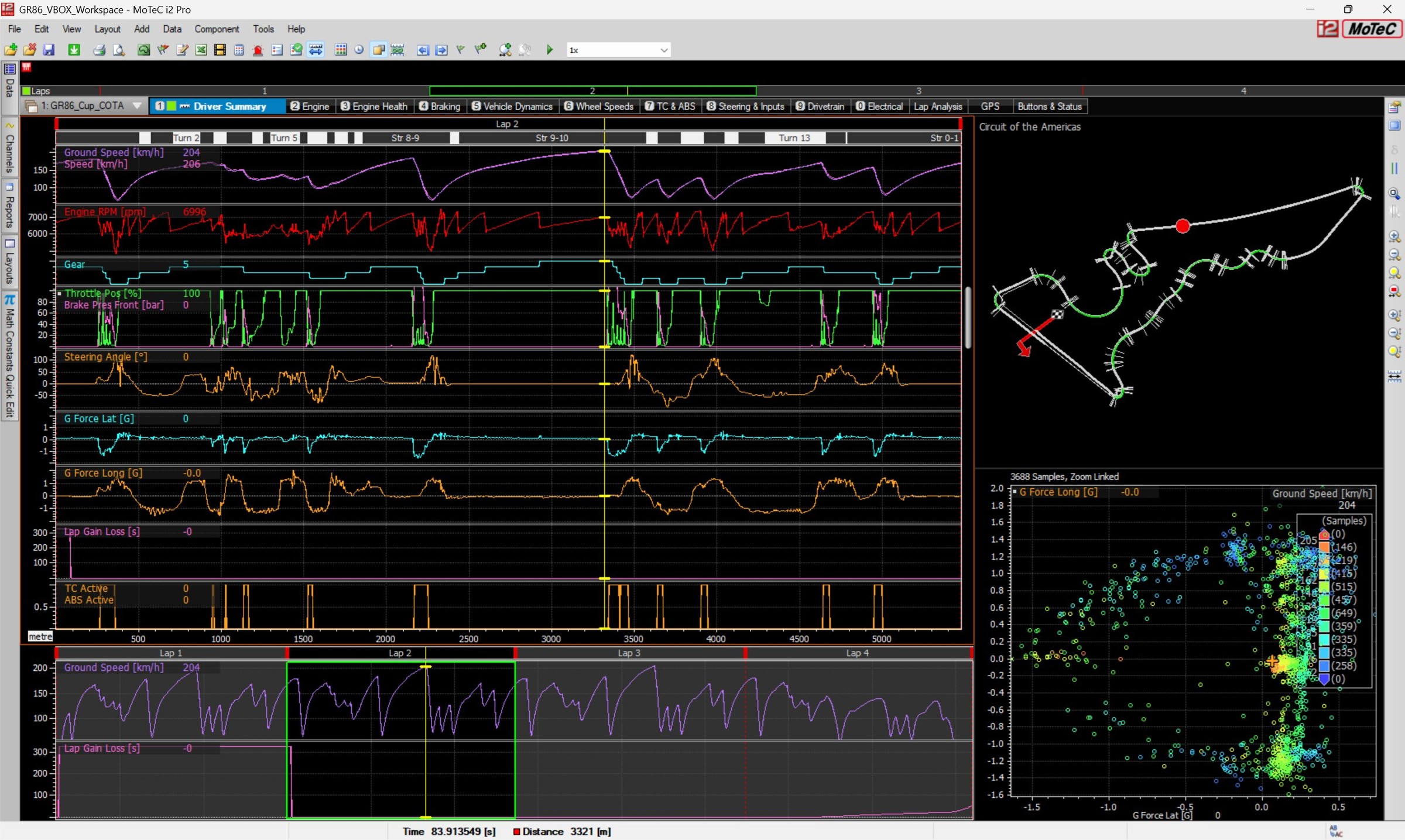Expand the Reports side panel

(10, 206)
